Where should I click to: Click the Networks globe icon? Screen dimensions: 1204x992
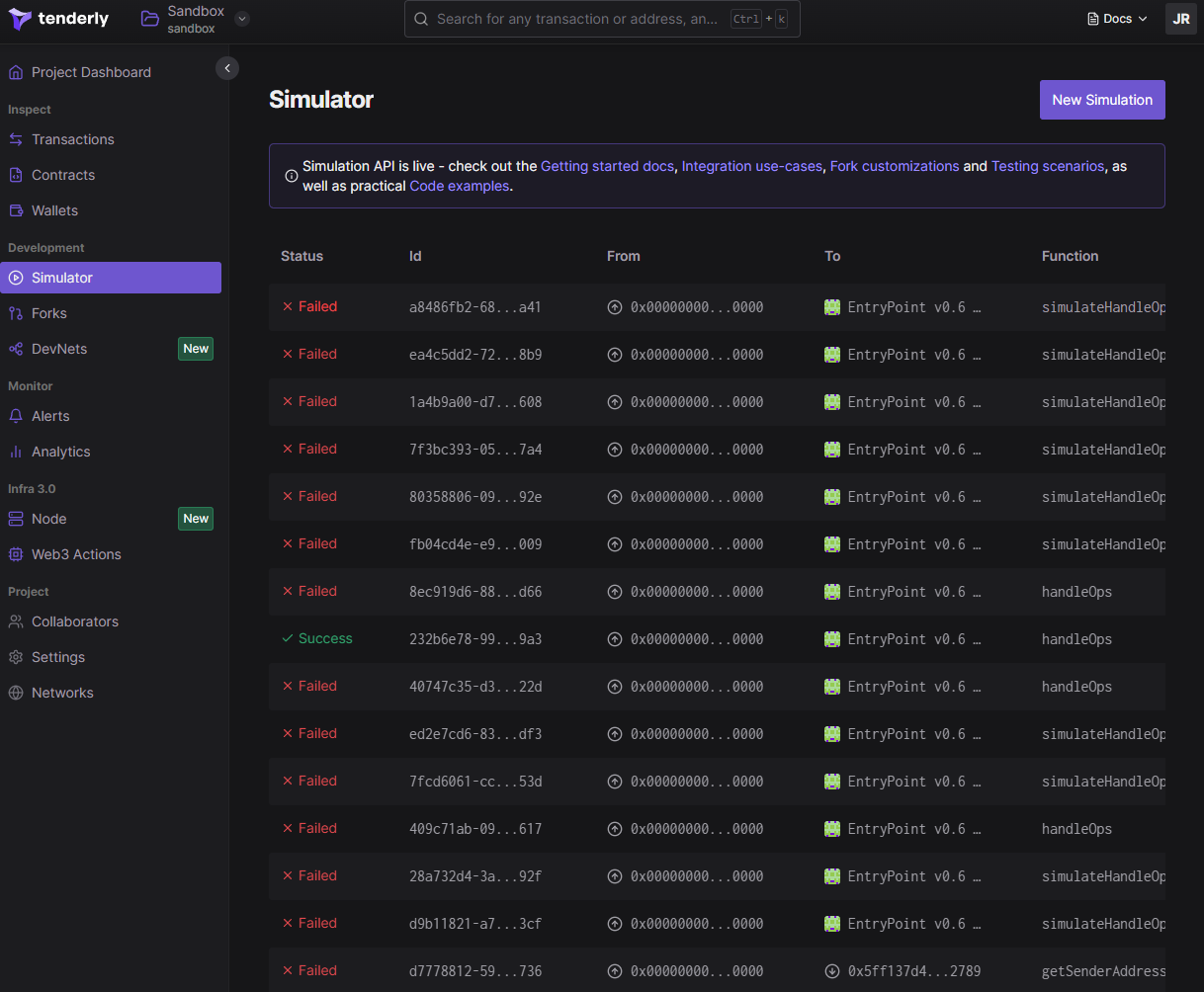point(16,693)
